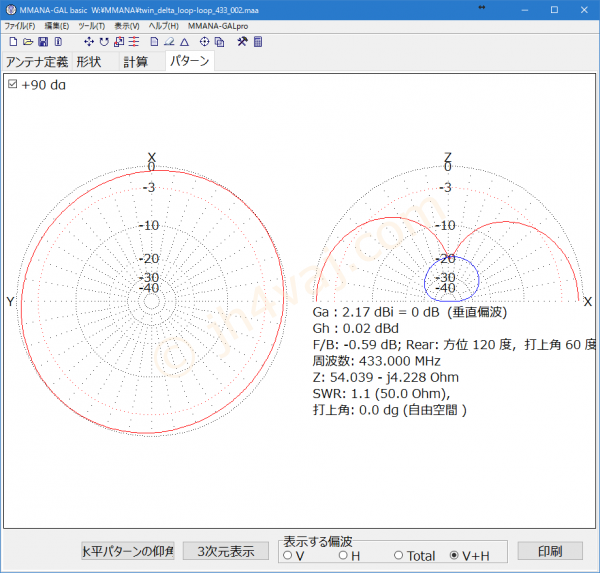This screenshot has height=573, width=600.
Task: Select the H polarization radio button
Action: pyautogui.click(x=343, y=555)
